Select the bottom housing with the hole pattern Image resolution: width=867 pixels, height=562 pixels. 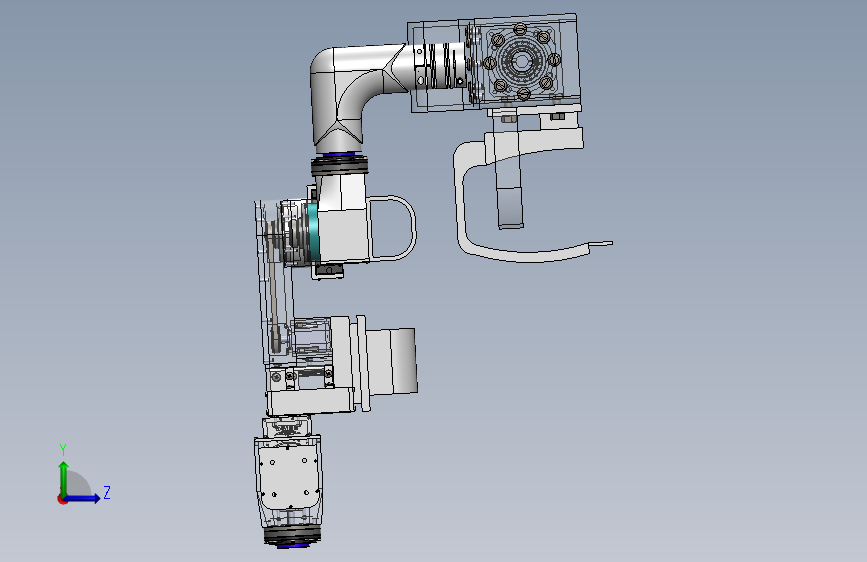288,479
